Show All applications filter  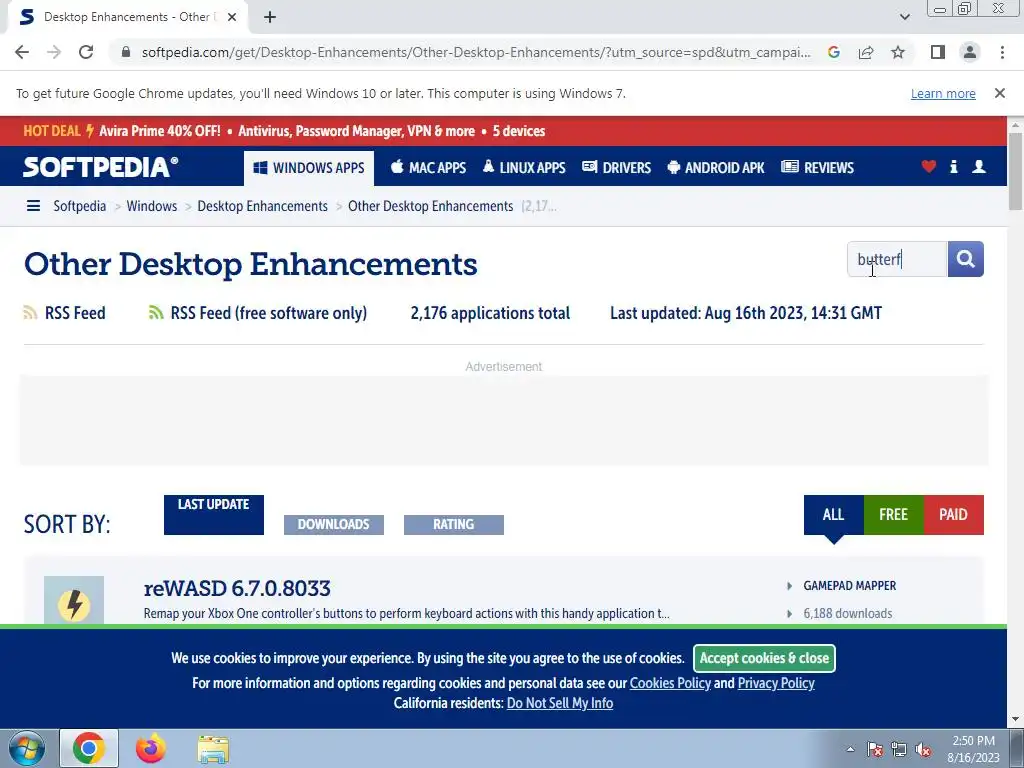833,515
